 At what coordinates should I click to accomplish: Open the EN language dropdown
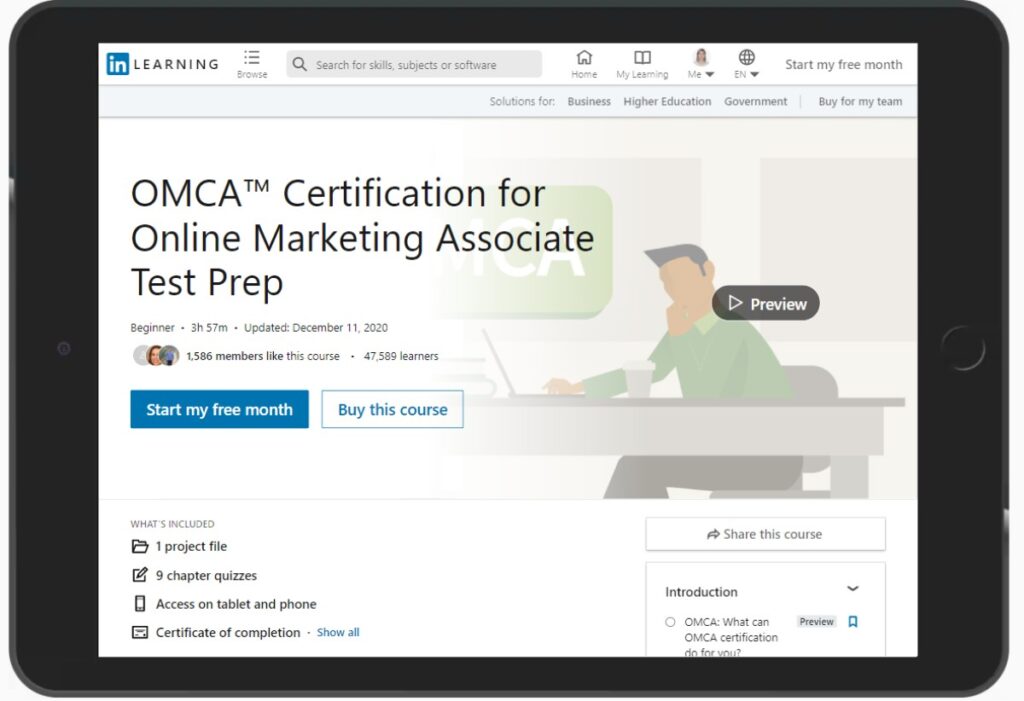tap(754, 73)
